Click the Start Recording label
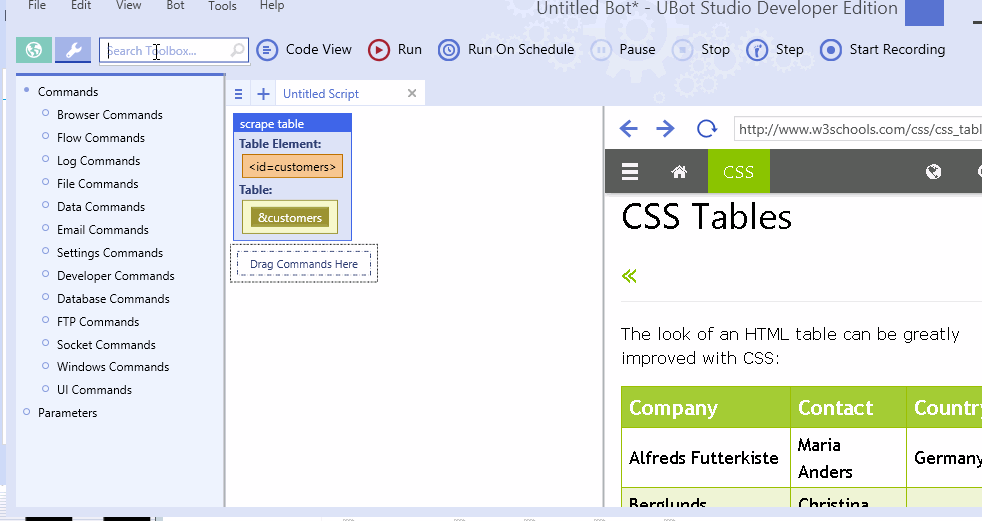This screenshot has height=521, width=982. tap(897, 49)
